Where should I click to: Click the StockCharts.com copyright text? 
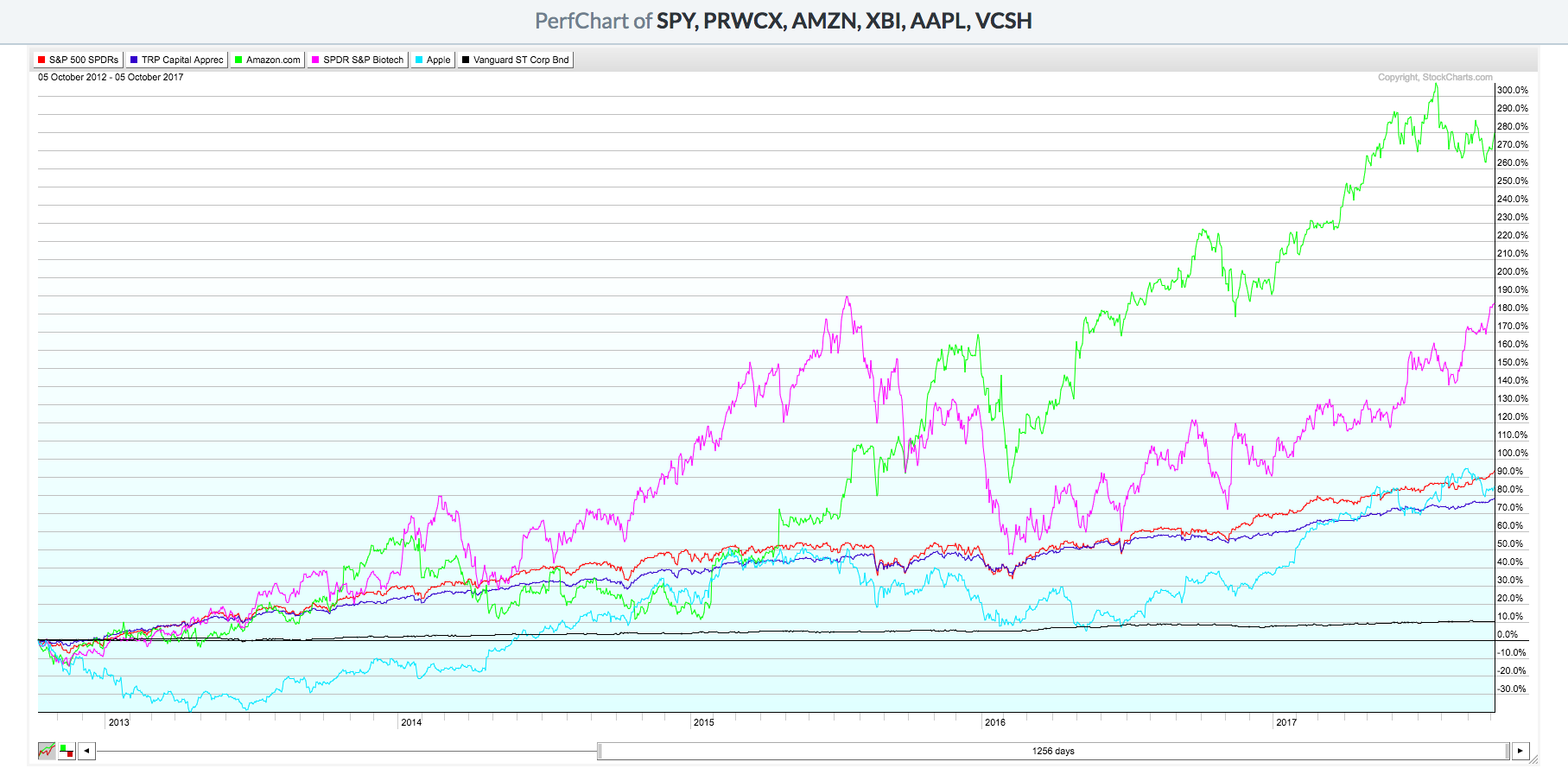pyautogui.click(x=1434, y=78)
